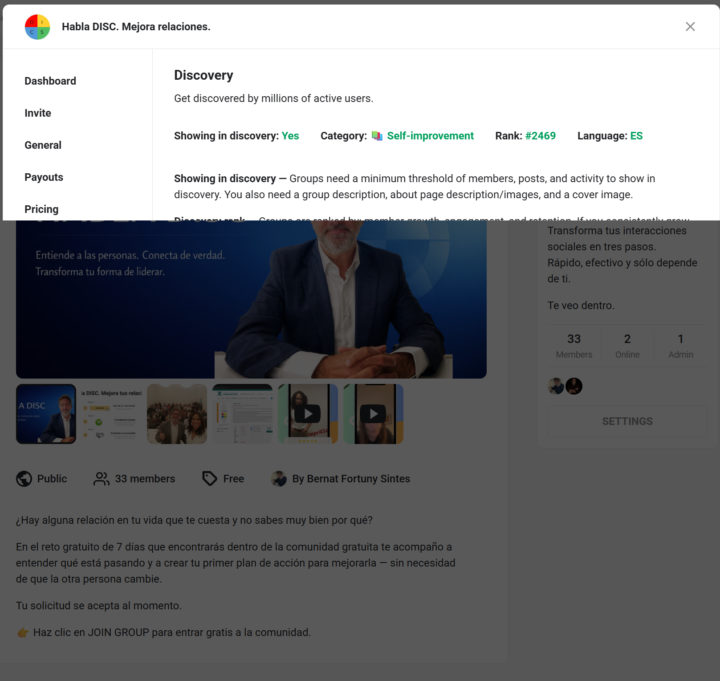Click the Free price tag icon
This screenshot has height=681, width=720.
coord(210,478)
